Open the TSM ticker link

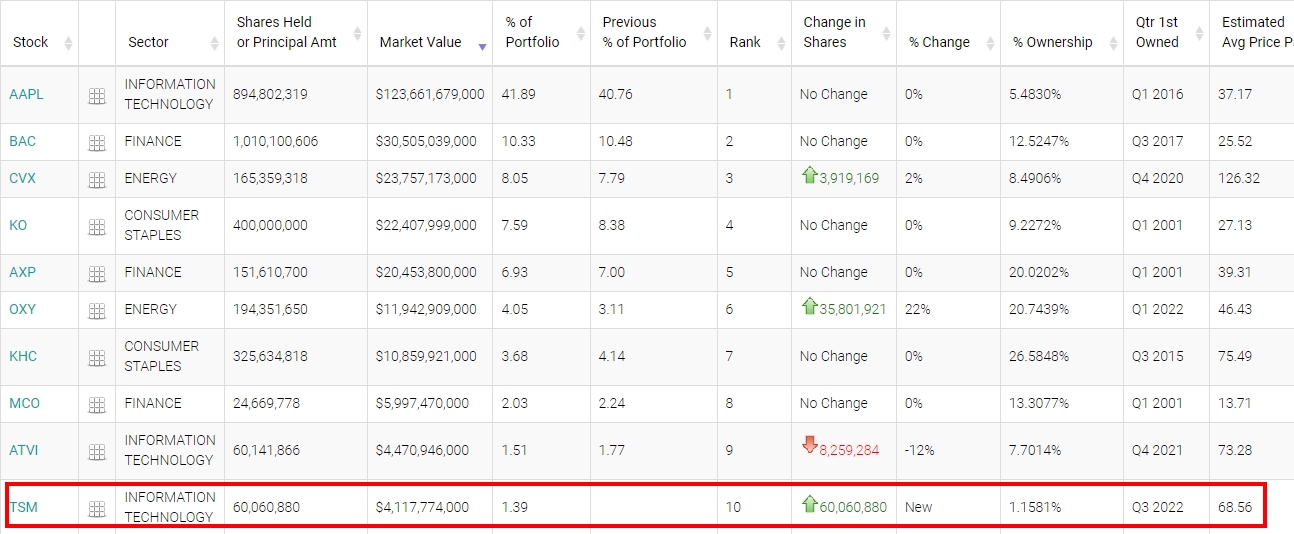click(23, 507)
